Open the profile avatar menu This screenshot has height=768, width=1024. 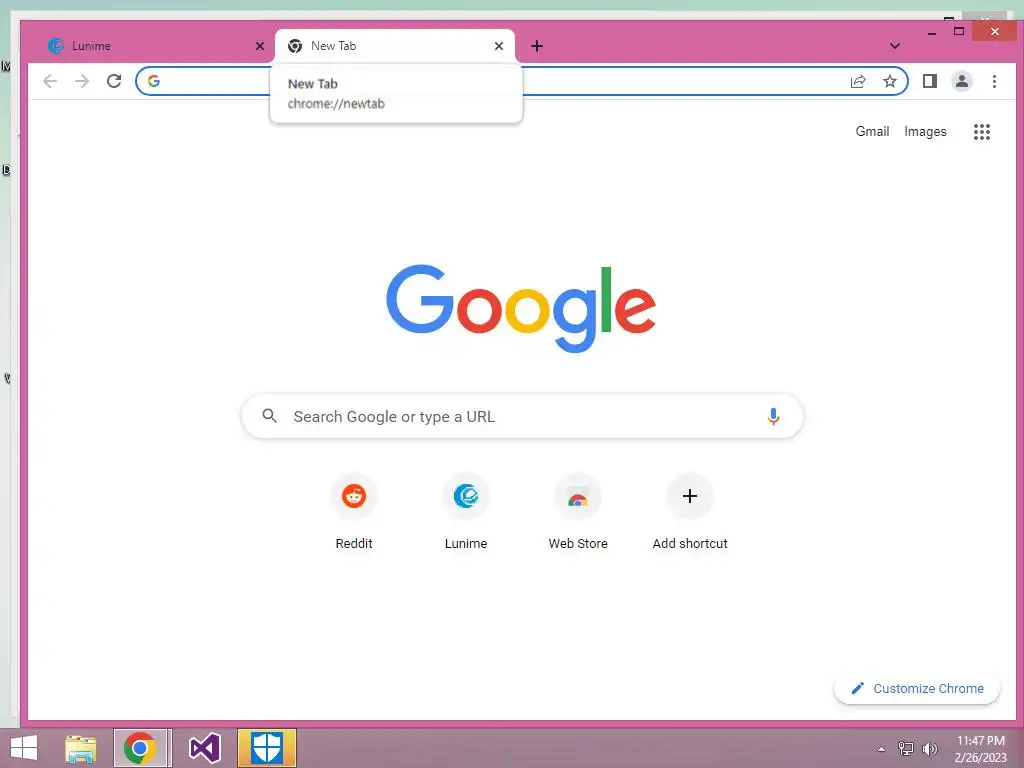961,81
